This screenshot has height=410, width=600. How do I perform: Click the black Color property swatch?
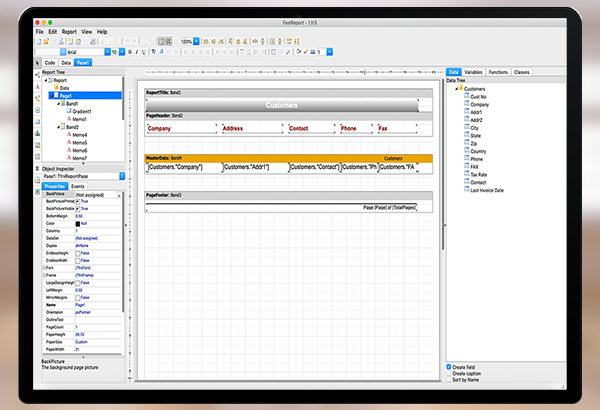(79, 223)
